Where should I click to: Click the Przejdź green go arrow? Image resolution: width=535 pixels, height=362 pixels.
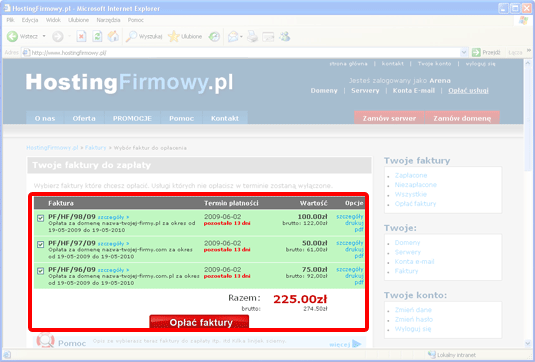(476, 52)
